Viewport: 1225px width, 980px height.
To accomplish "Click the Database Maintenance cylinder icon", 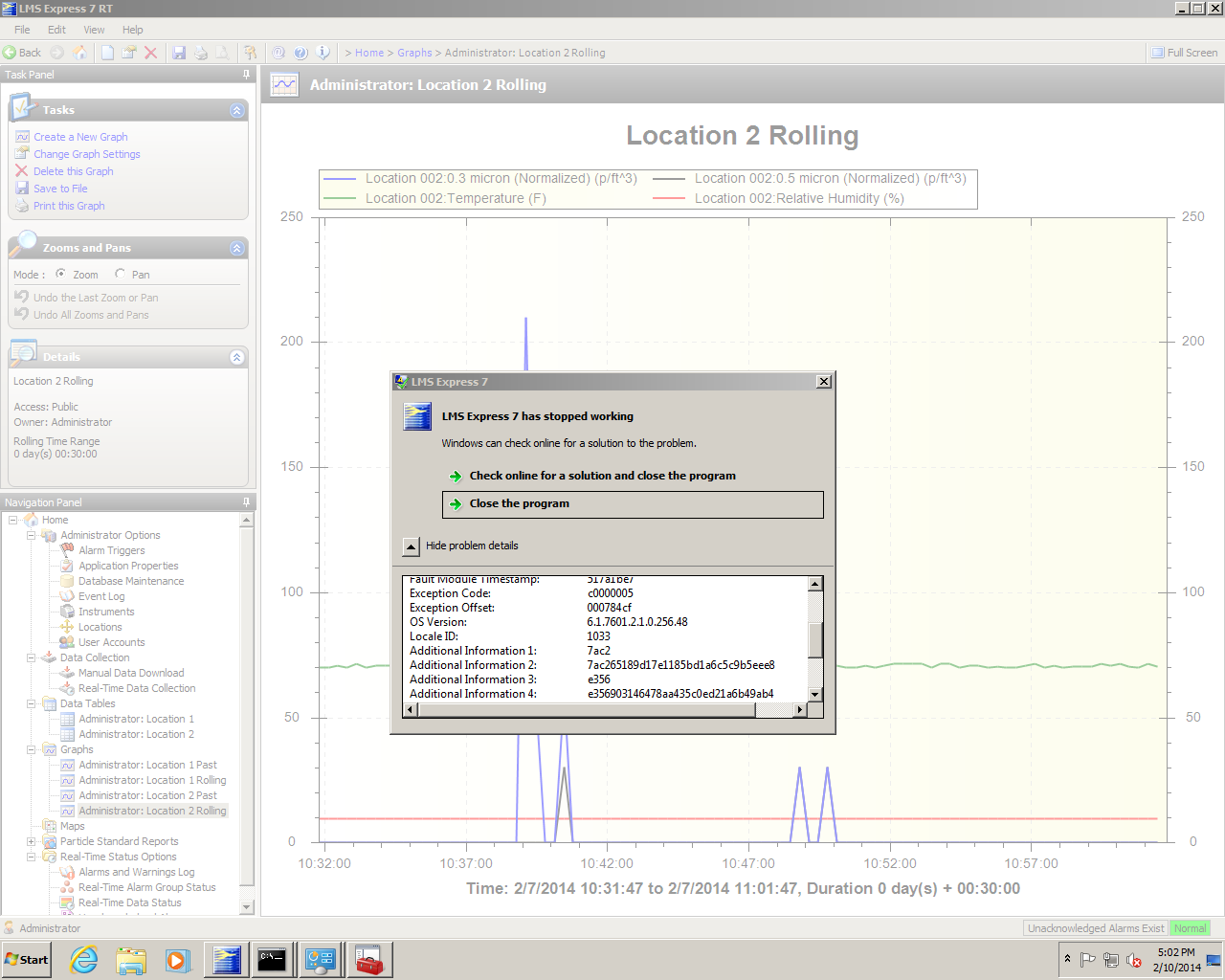I will 67,581.
